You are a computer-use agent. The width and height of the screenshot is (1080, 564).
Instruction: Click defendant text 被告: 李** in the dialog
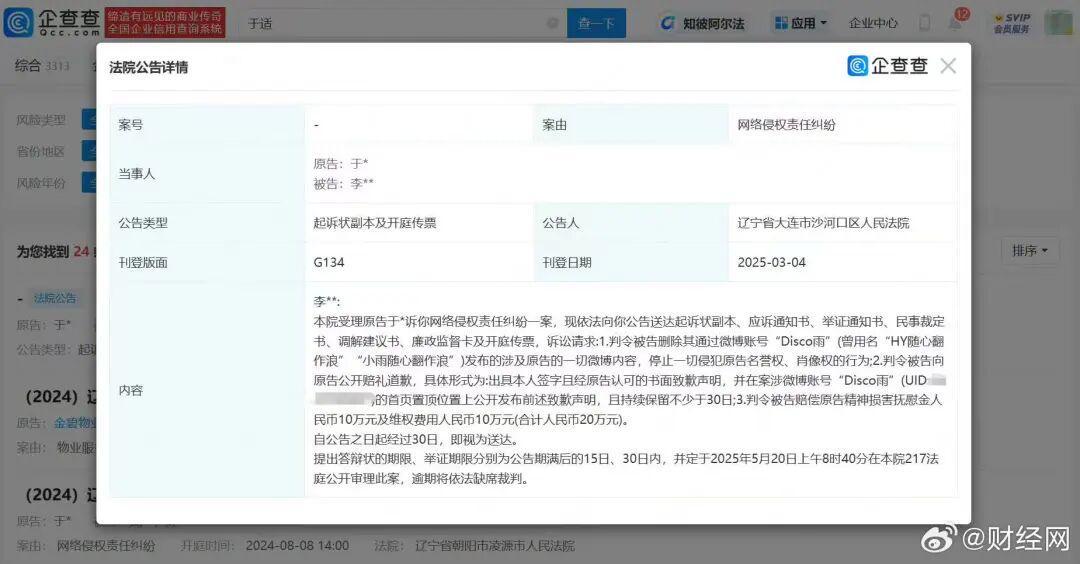(344, 184)
